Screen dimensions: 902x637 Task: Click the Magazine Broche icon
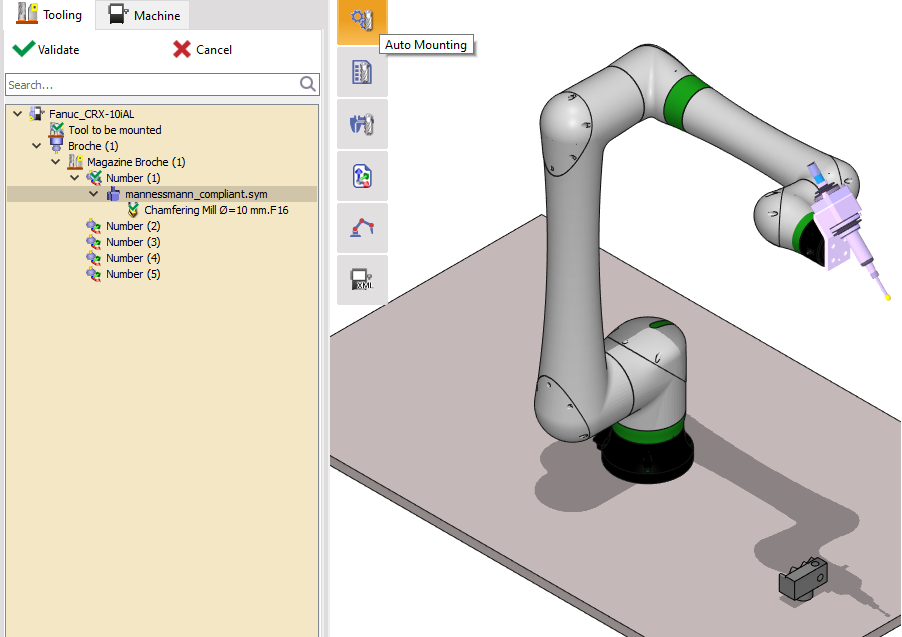click(x=75, y=161)
